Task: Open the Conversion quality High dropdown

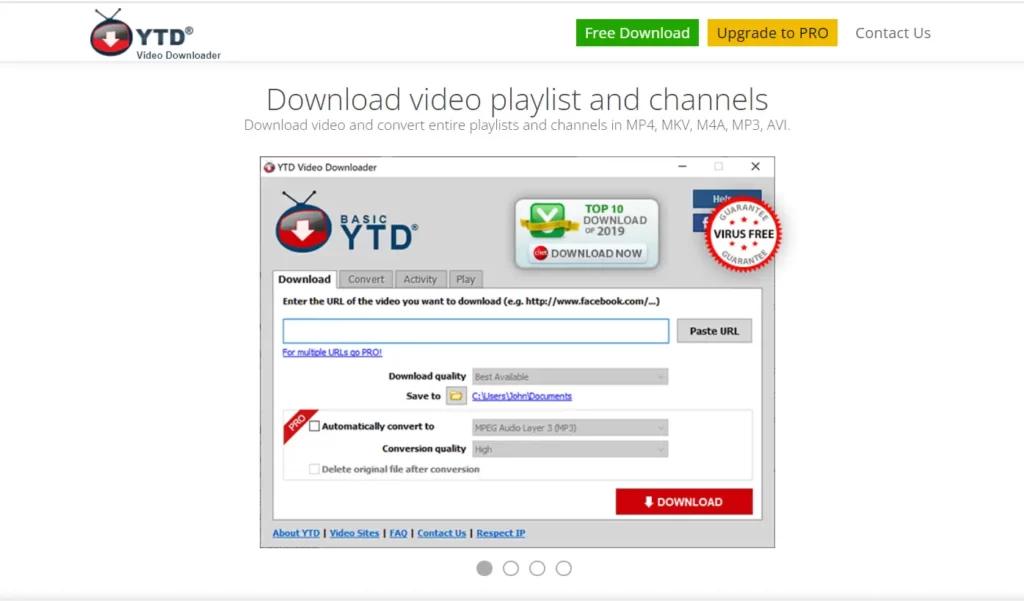Action: point(569,449)
